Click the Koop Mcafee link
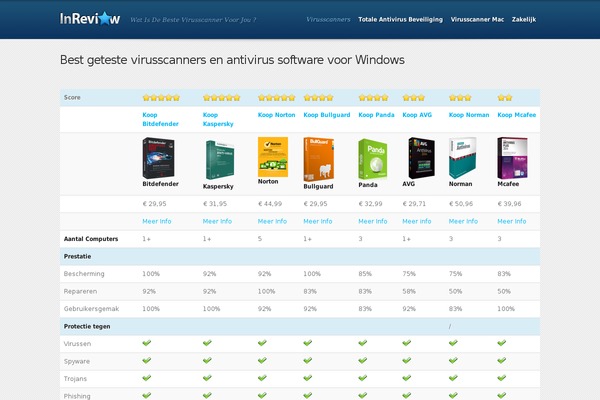Image resolution: width=600 pixels, height=400 pixels. [517, 115]
